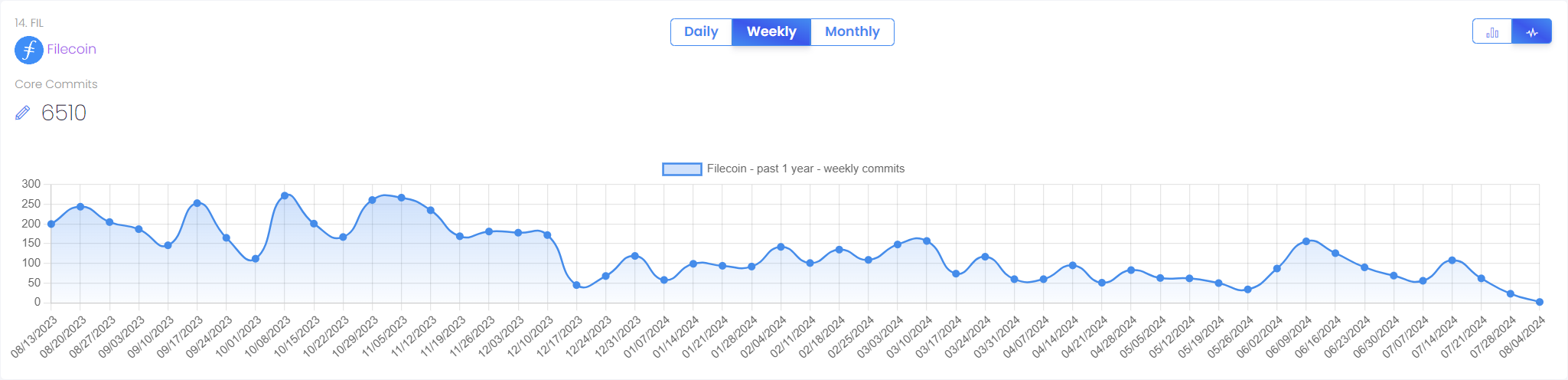Click the 06/09/2024 data point
The width and height of the screenshot is (1568, 380).
[1306, 241]
